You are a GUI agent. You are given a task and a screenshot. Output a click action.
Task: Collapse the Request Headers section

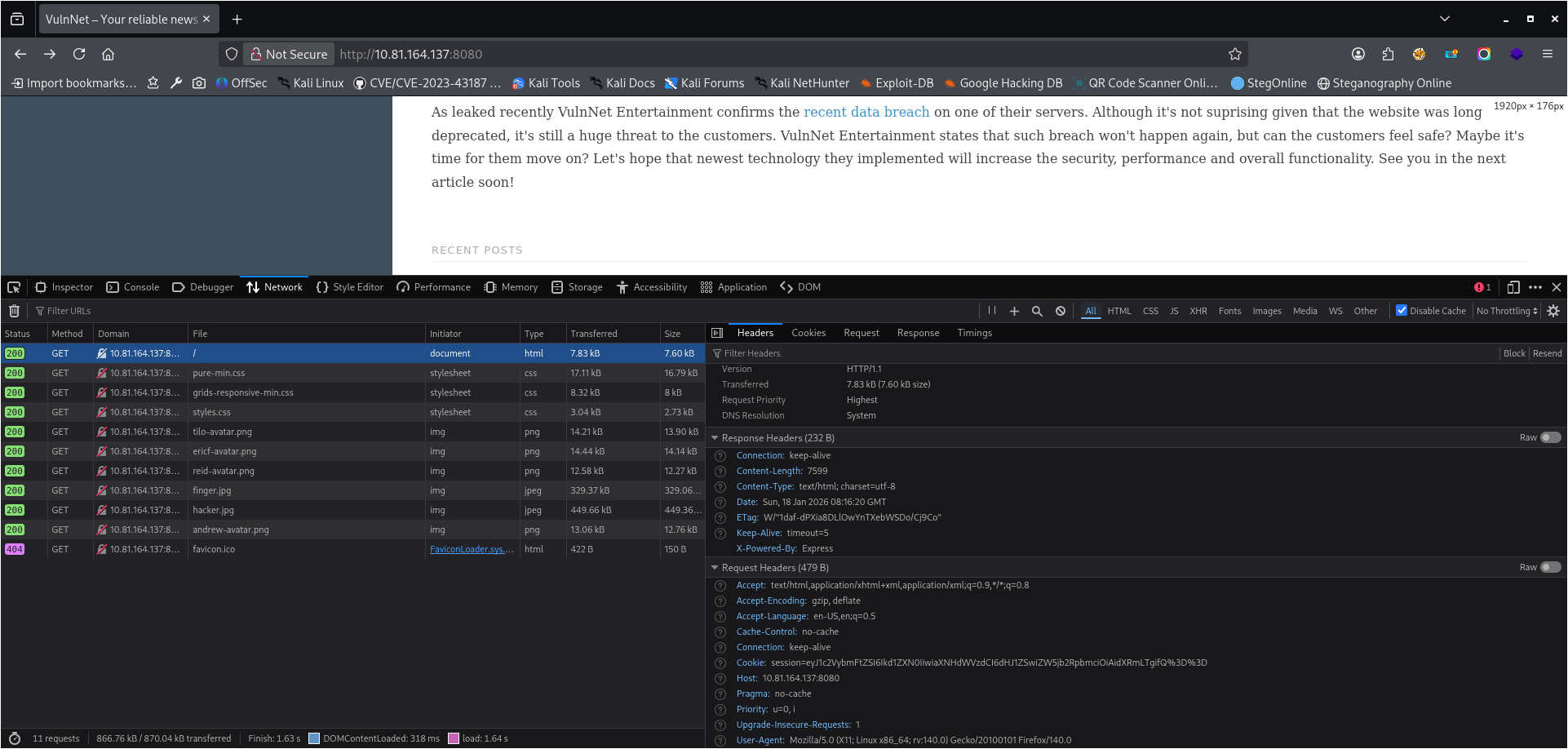(715, 568)
